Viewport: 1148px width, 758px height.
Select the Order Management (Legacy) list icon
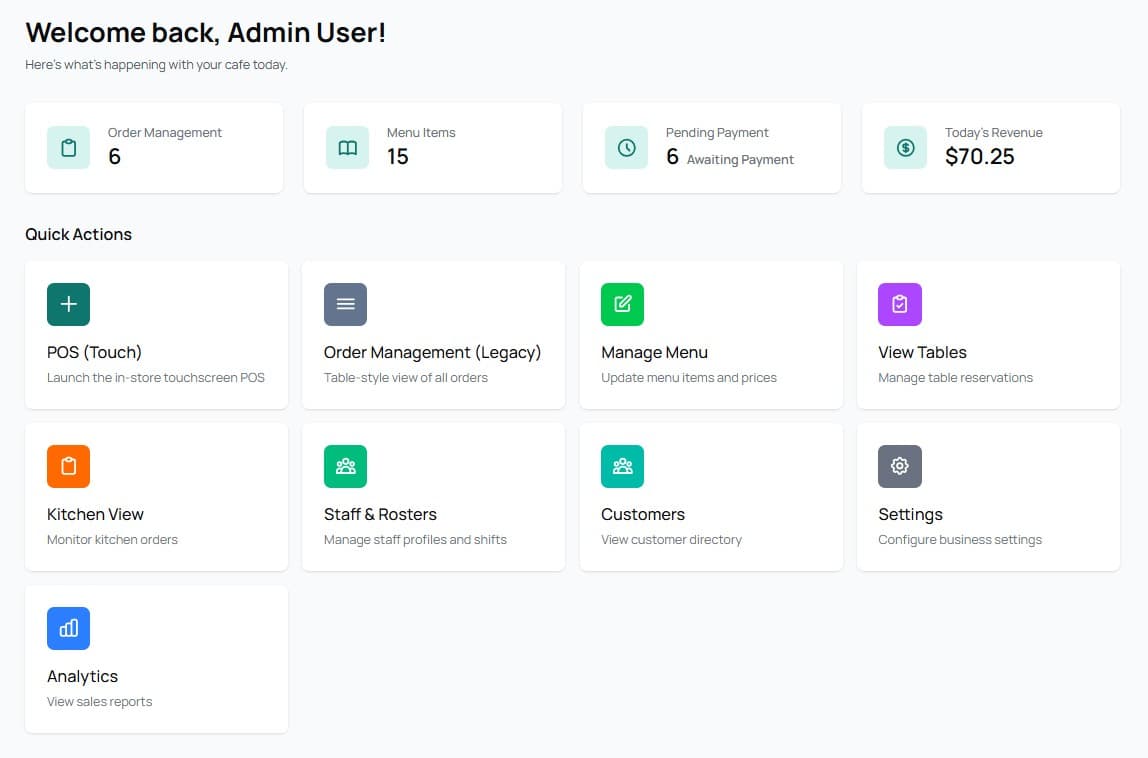coord(345,304)
